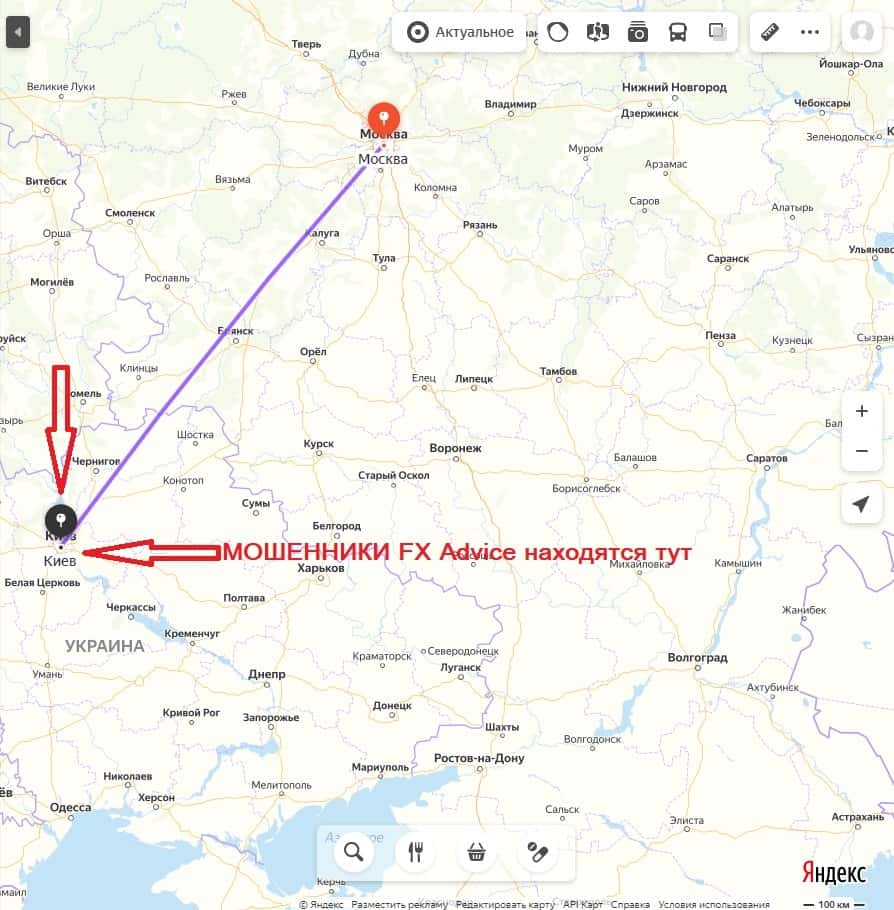Toggle photo layer camera icon
This screenshot has height=910, width=894.
[x=637, y=32]
